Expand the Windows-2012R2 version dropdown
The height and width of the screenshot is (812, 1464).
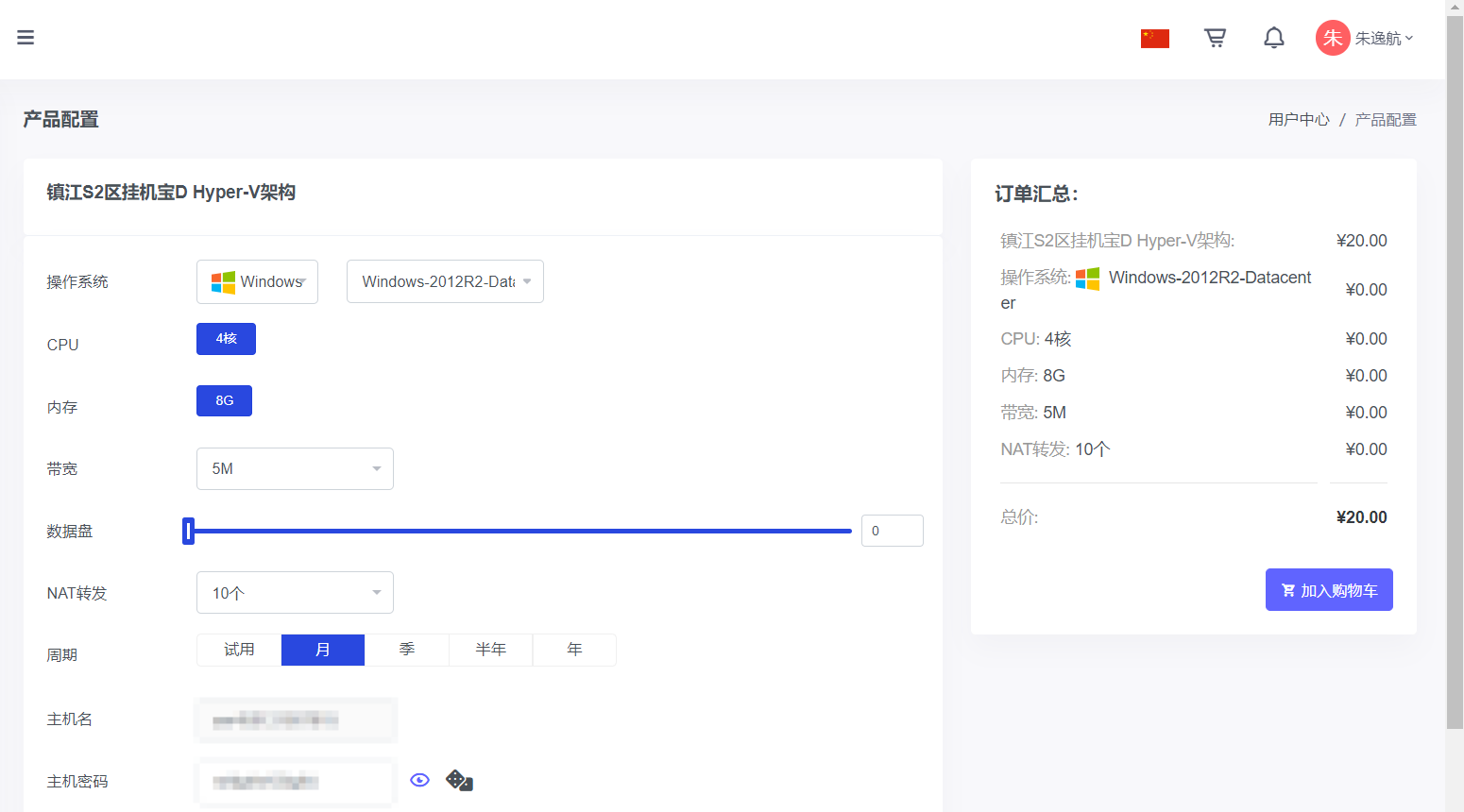(445, 281)
